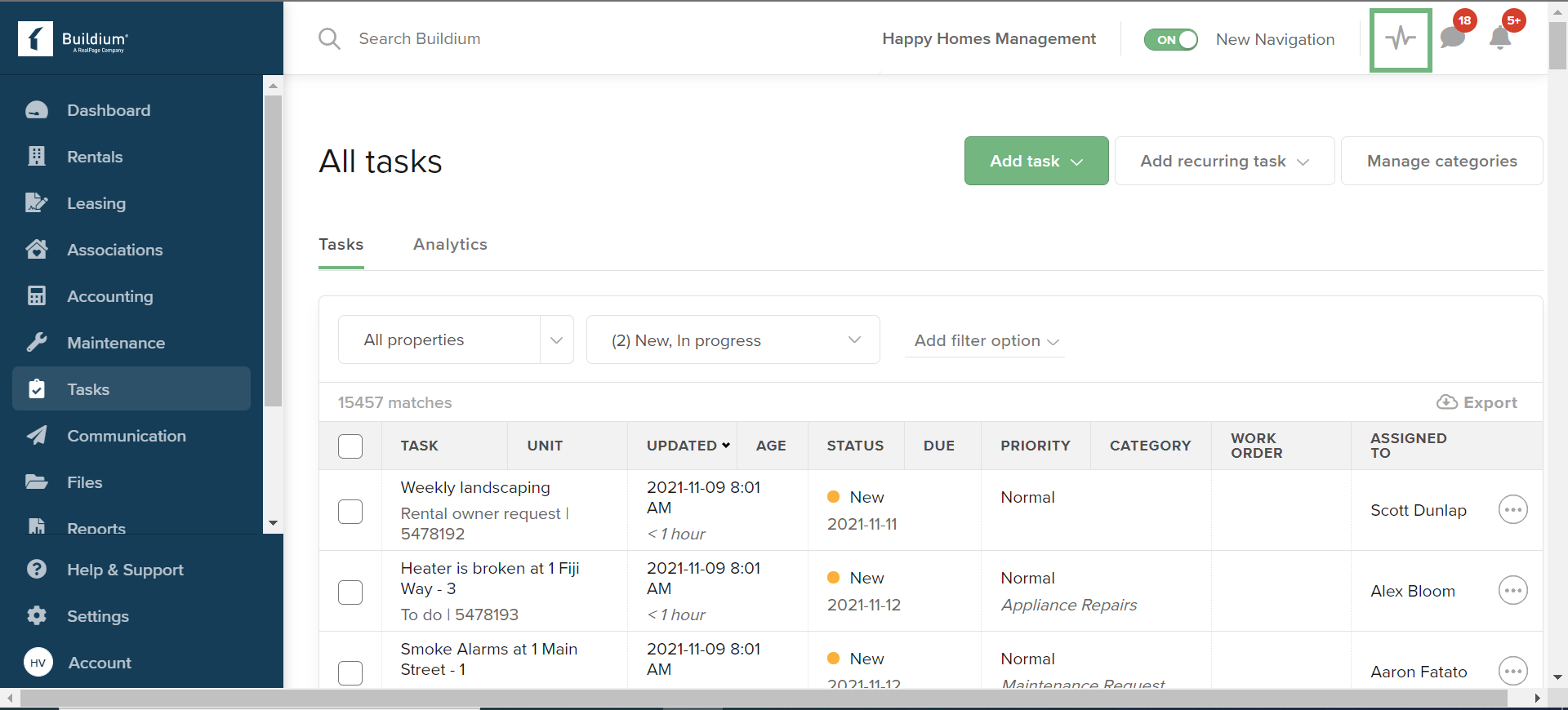The height and width of the screenshot is (710, 1568).
Task: Expand the Add recurring task dropdown
Action: 1224,161
